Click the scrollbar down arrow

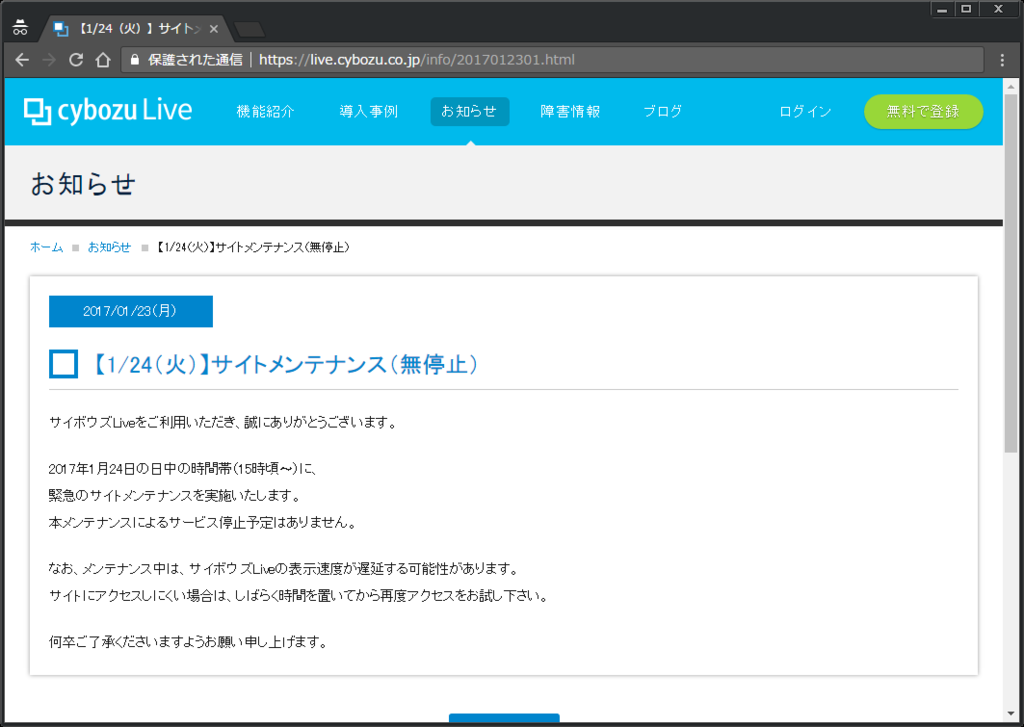1011,714
